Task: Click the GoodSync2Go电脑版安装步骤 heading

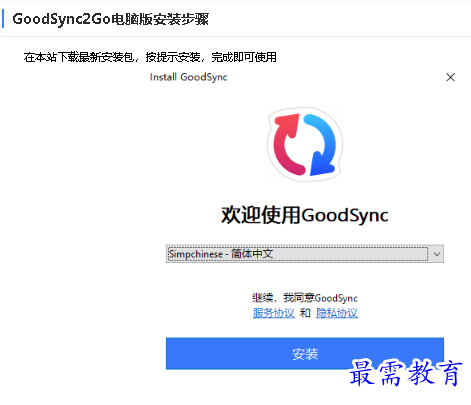Action: coord(111,19)
